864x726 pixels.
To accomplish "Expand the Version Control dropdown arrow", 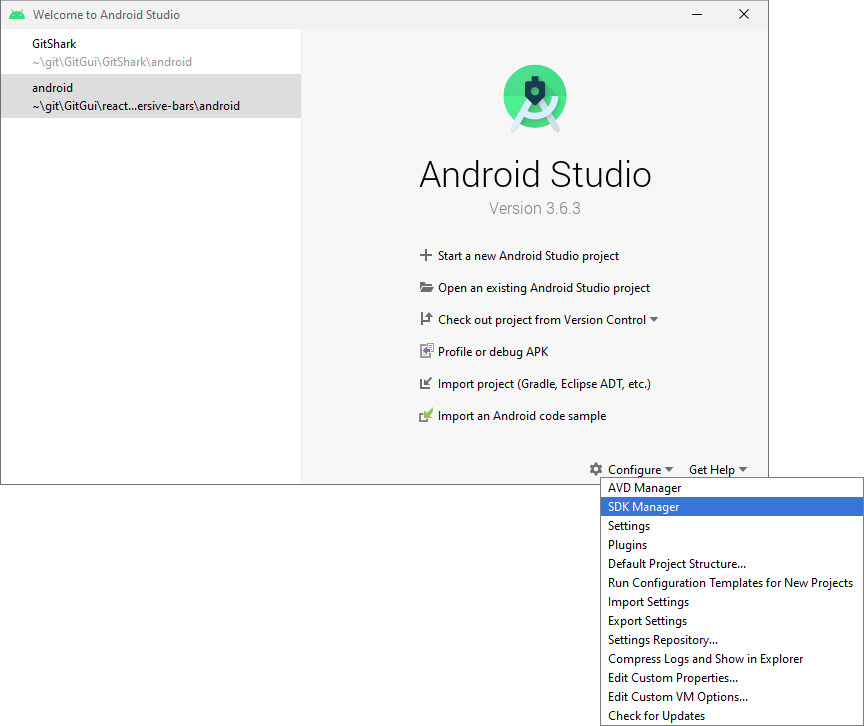I will click(x=654, y=319).
